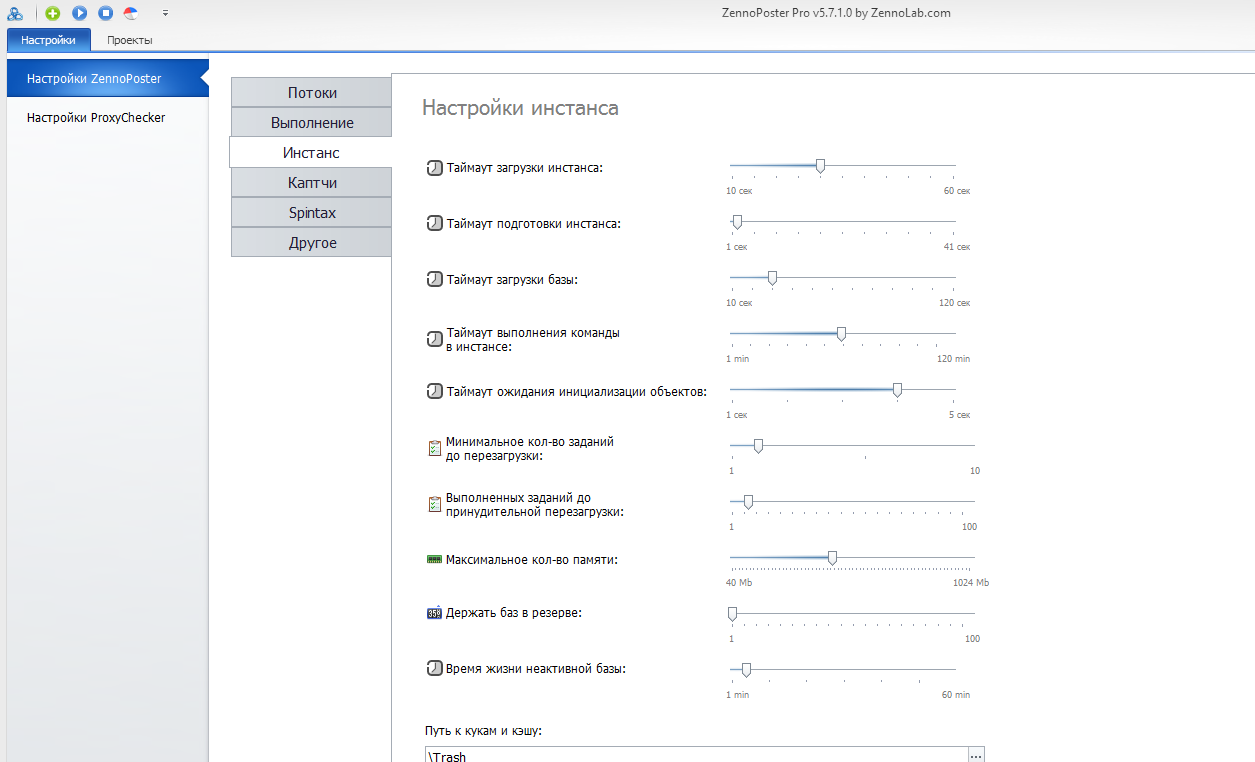
Task: Click checklist icon beside Выполненных заданий
Action: point(434,504)
